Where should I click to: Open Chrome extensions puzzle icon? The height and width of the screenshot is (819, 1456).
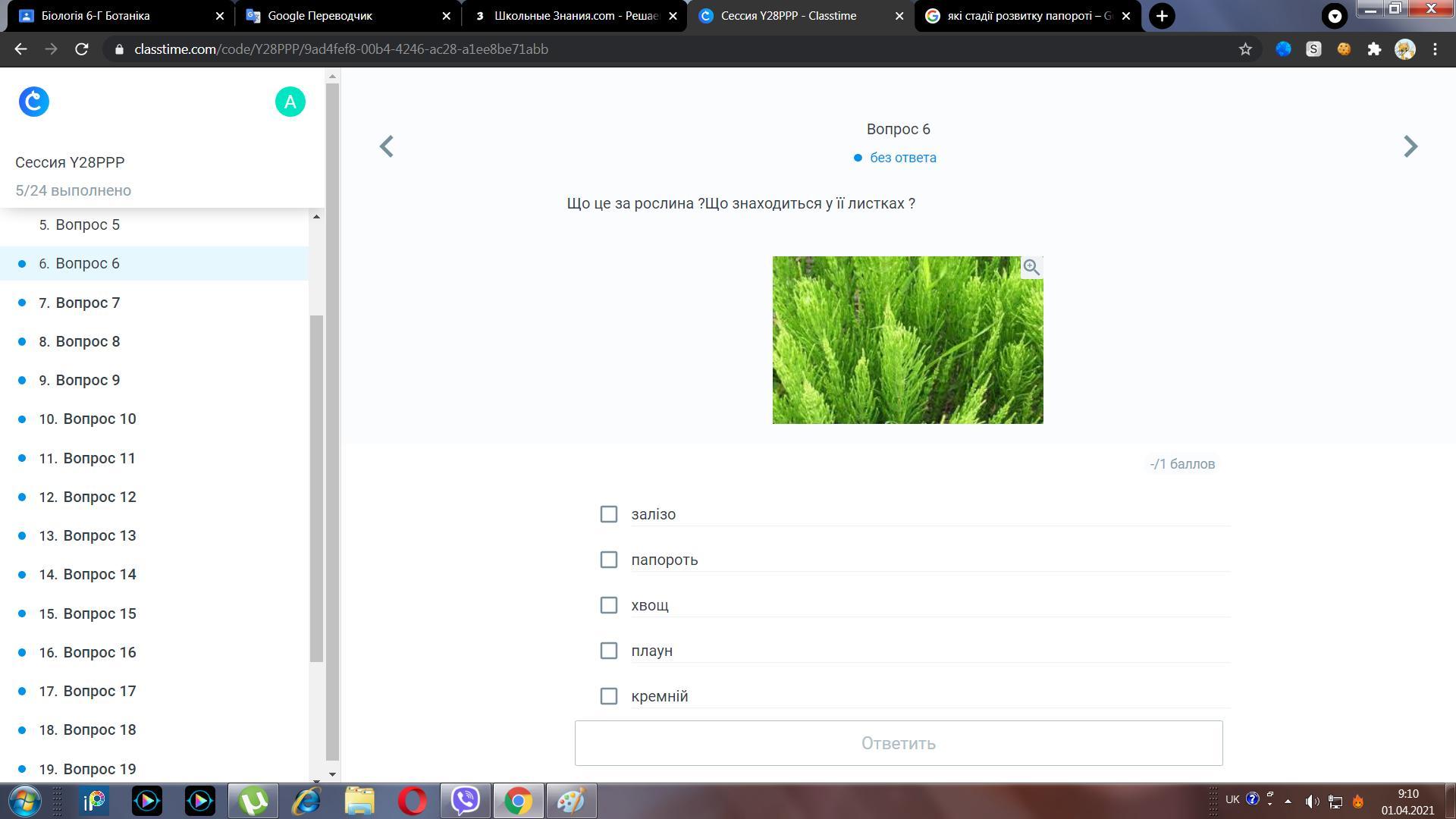tap(1373, 49)
